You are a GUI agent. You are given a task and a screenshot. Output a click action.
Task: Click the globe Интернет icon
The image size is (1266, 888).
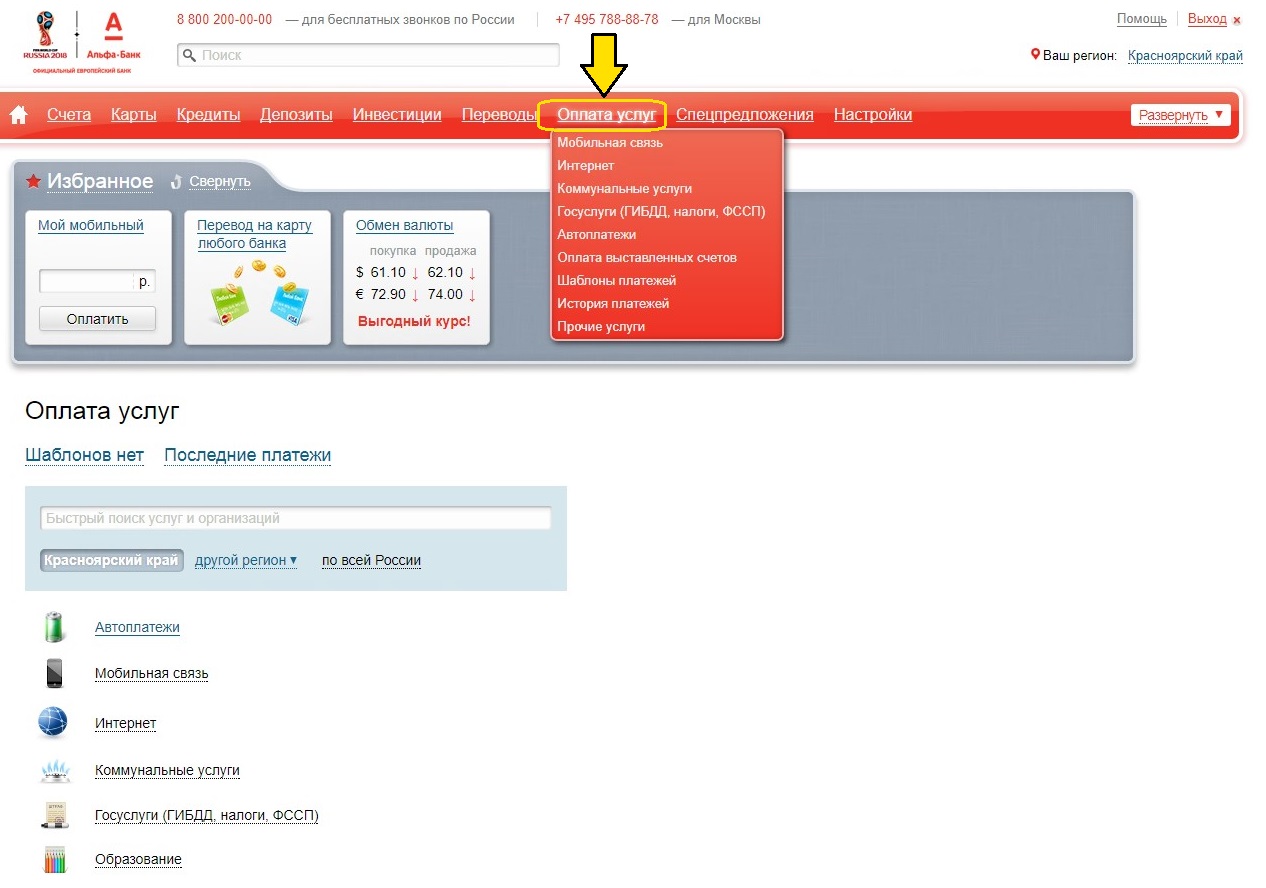tap(53, 722)
